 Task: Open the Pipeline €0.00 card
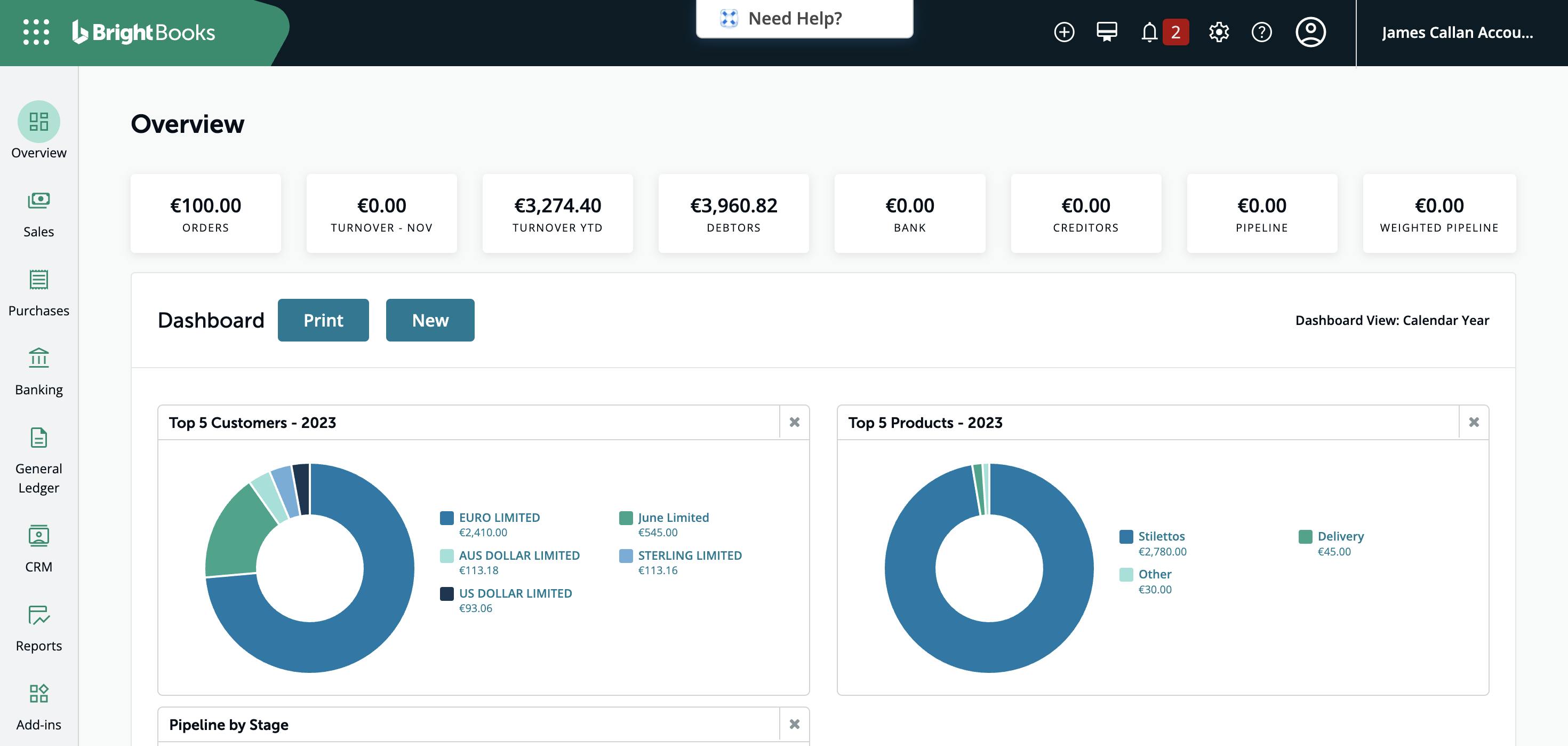click(1262, 214)
